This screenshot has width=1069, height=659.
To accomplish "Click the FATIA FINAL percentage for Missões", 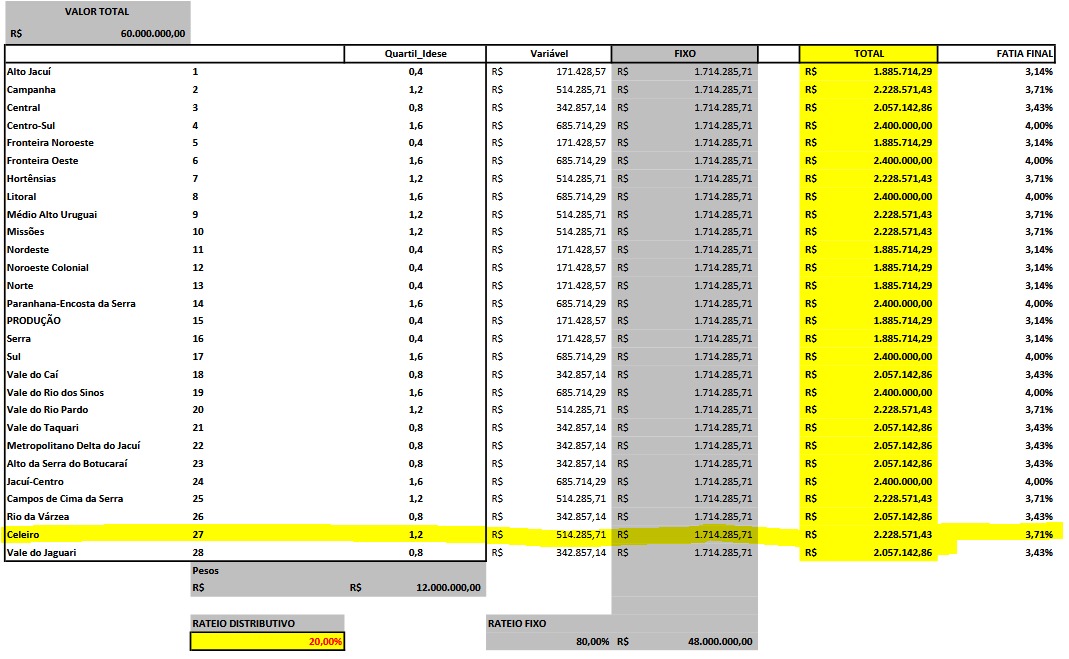I will pos(1039,232).
